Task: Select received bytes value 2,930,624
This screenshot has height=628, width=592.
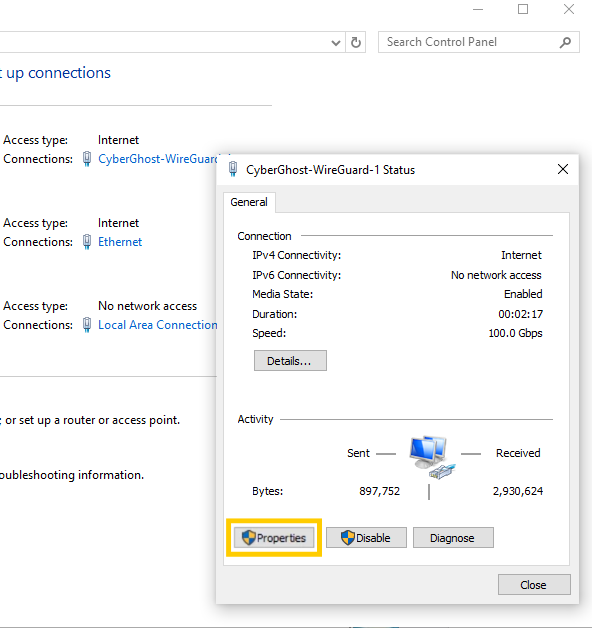Action: (x=518, y=491)
